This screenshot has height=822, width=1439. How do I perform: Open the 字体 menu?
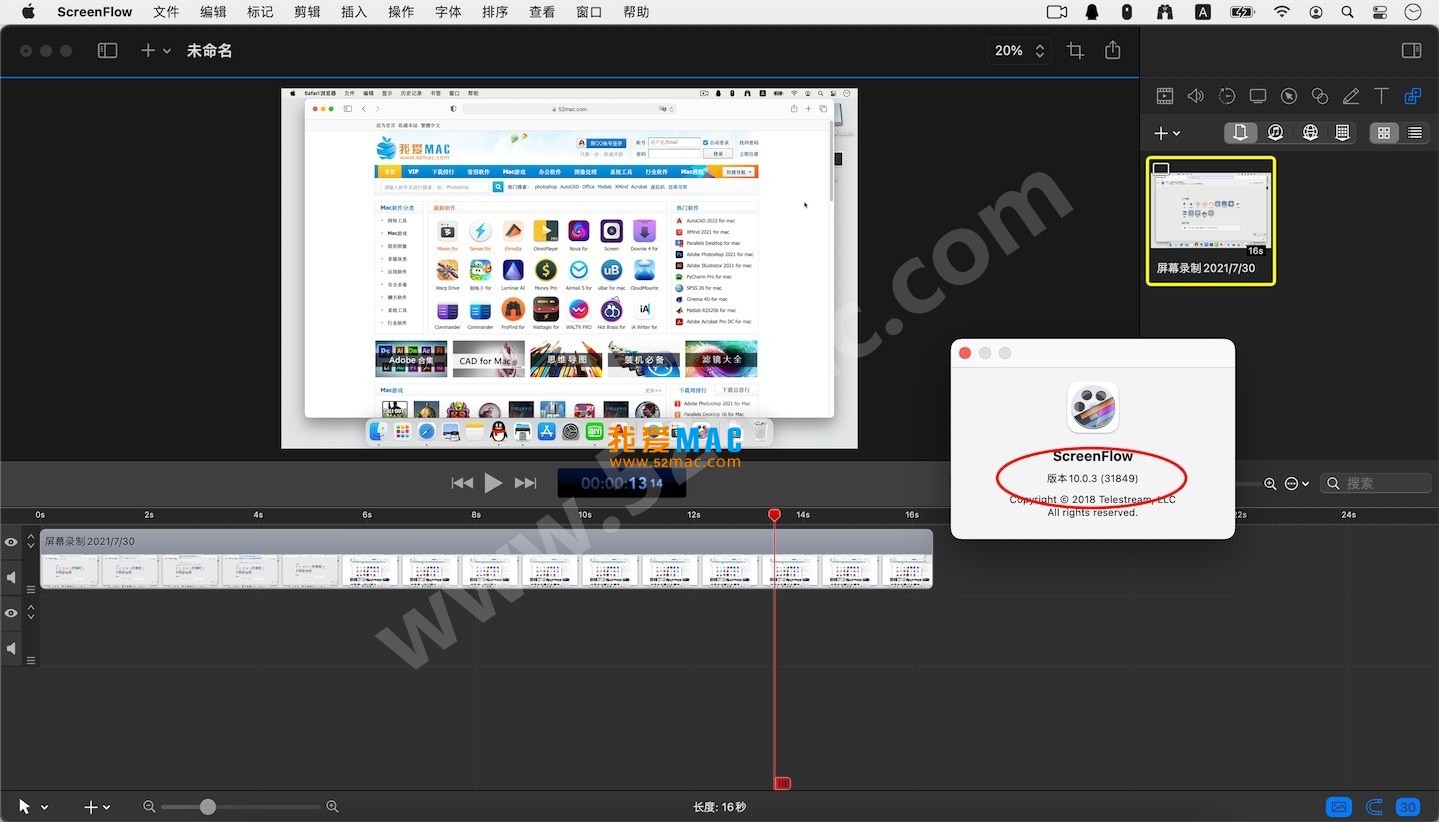[448, 12]
